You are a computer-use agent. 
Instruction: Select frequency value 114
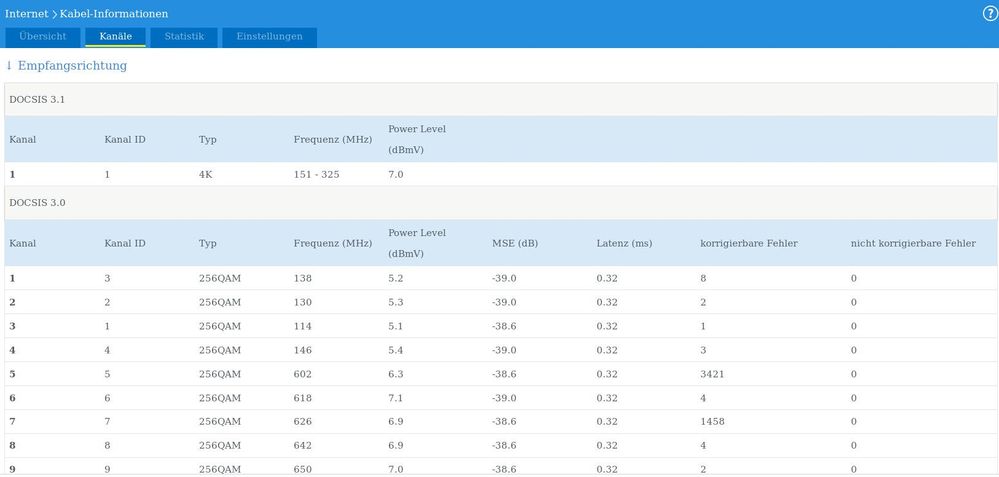(x=303, y=326)
